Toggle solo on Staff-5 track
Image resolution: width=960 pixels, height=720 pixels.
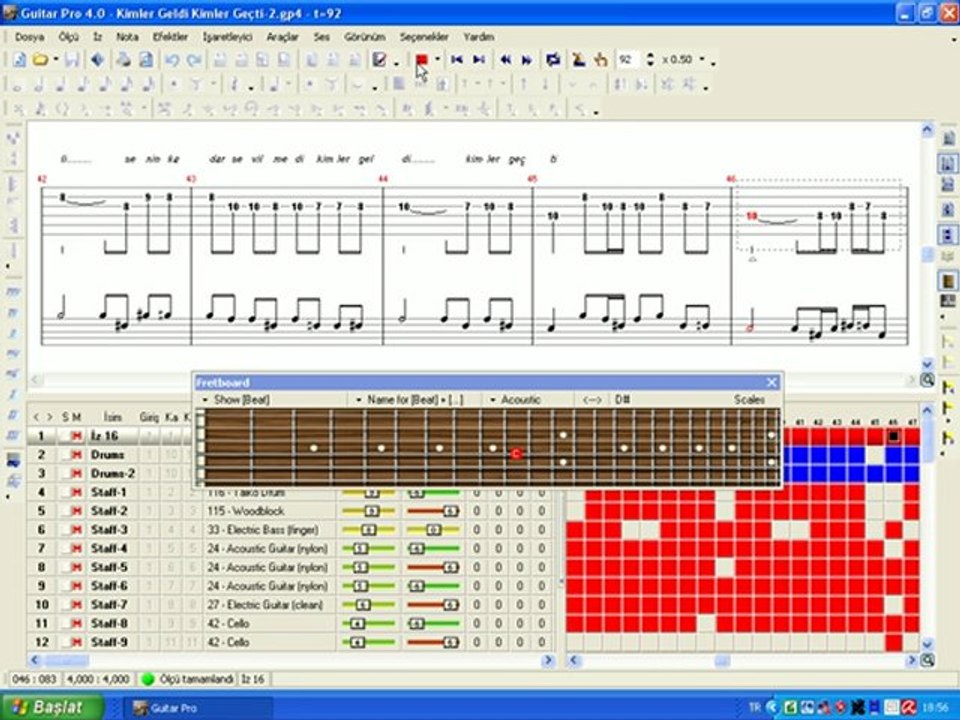(x=65, y=568)
